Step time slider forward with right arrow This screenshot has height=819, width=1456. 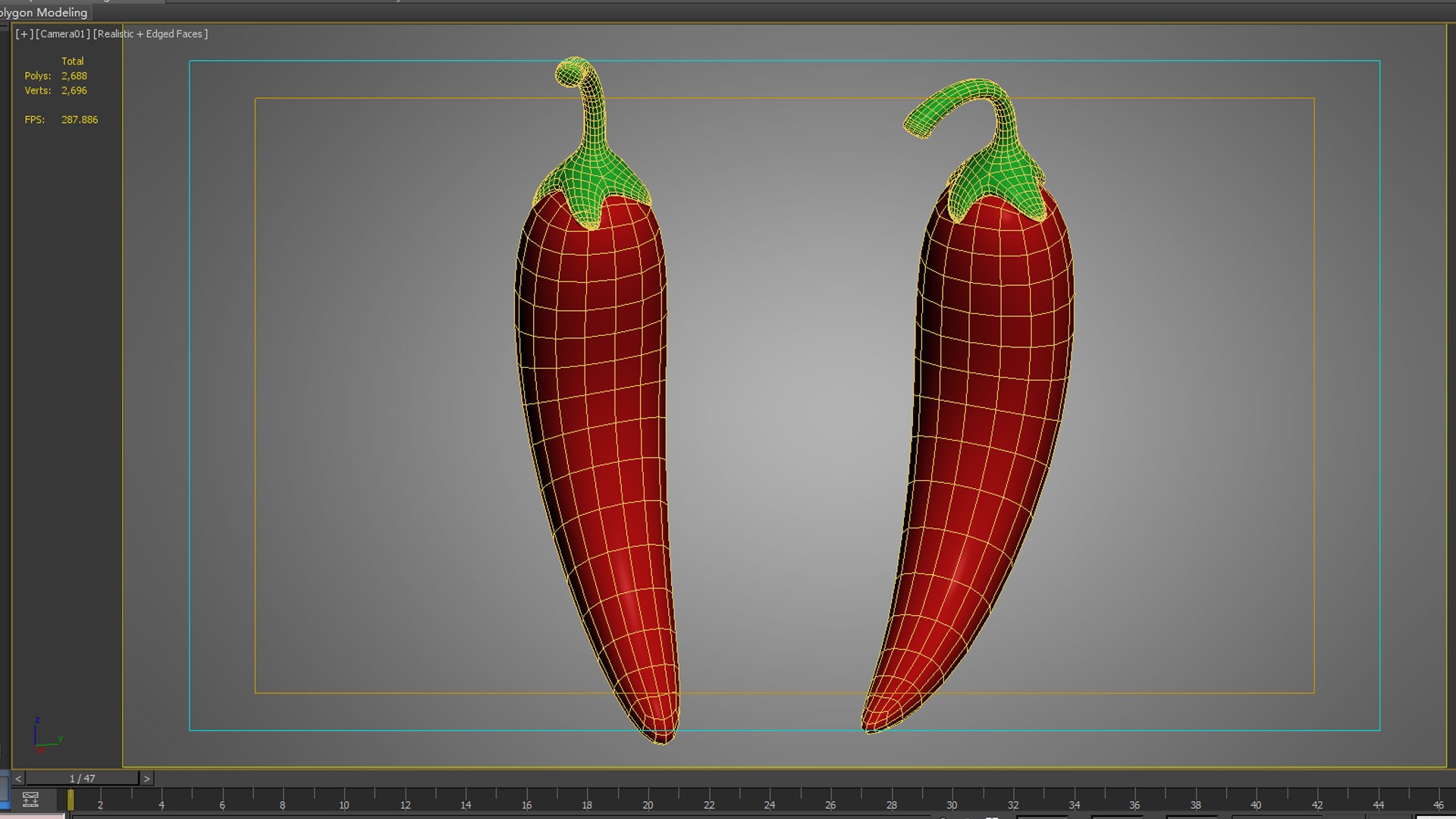(x=147, y=779)
